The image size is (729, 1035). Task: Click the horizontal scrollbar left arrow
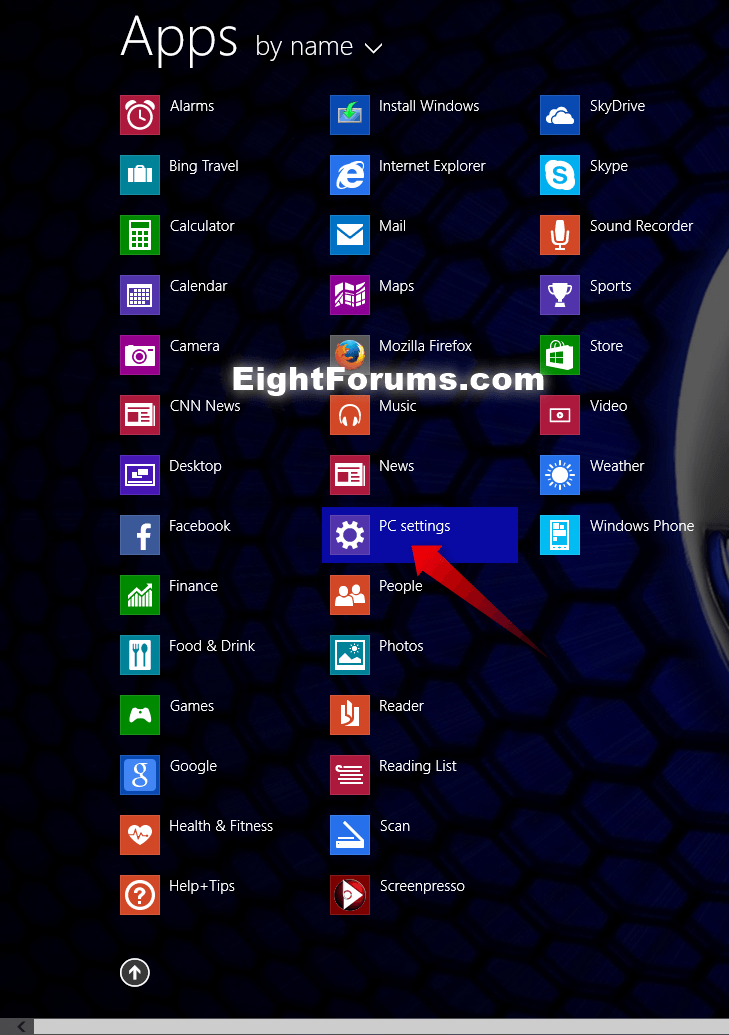[x=21, y=1026]
